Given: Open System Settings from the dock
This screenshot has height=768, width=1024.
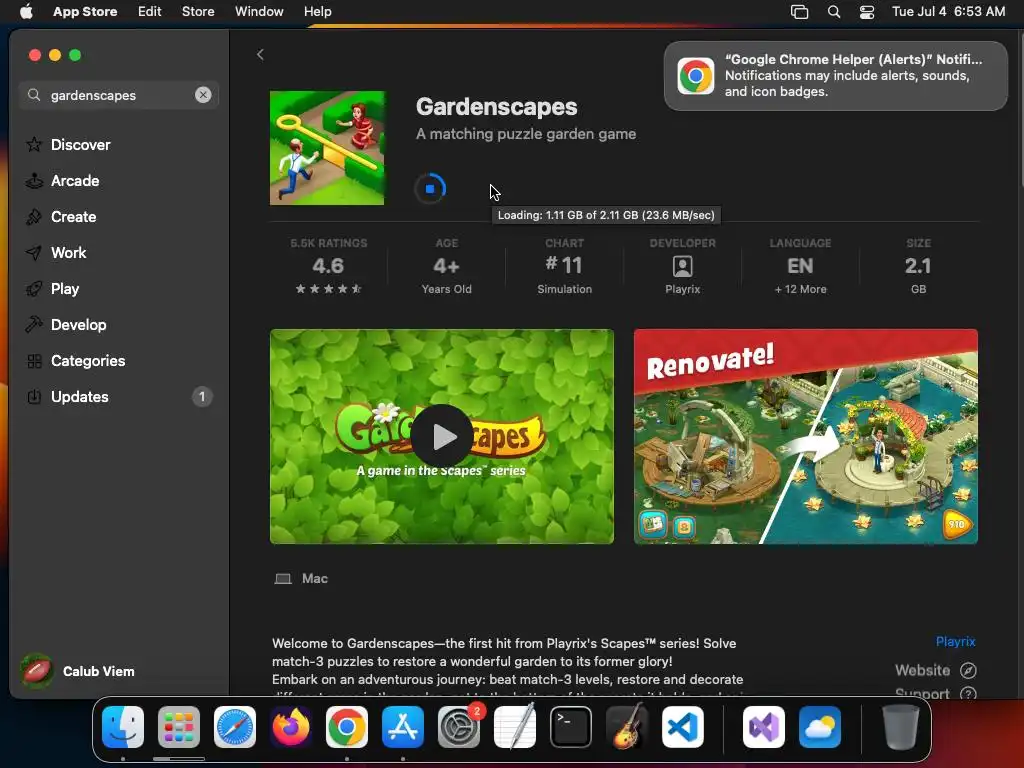Looking at the screenshot, I should pyautogui.click(x=459, y=727).
